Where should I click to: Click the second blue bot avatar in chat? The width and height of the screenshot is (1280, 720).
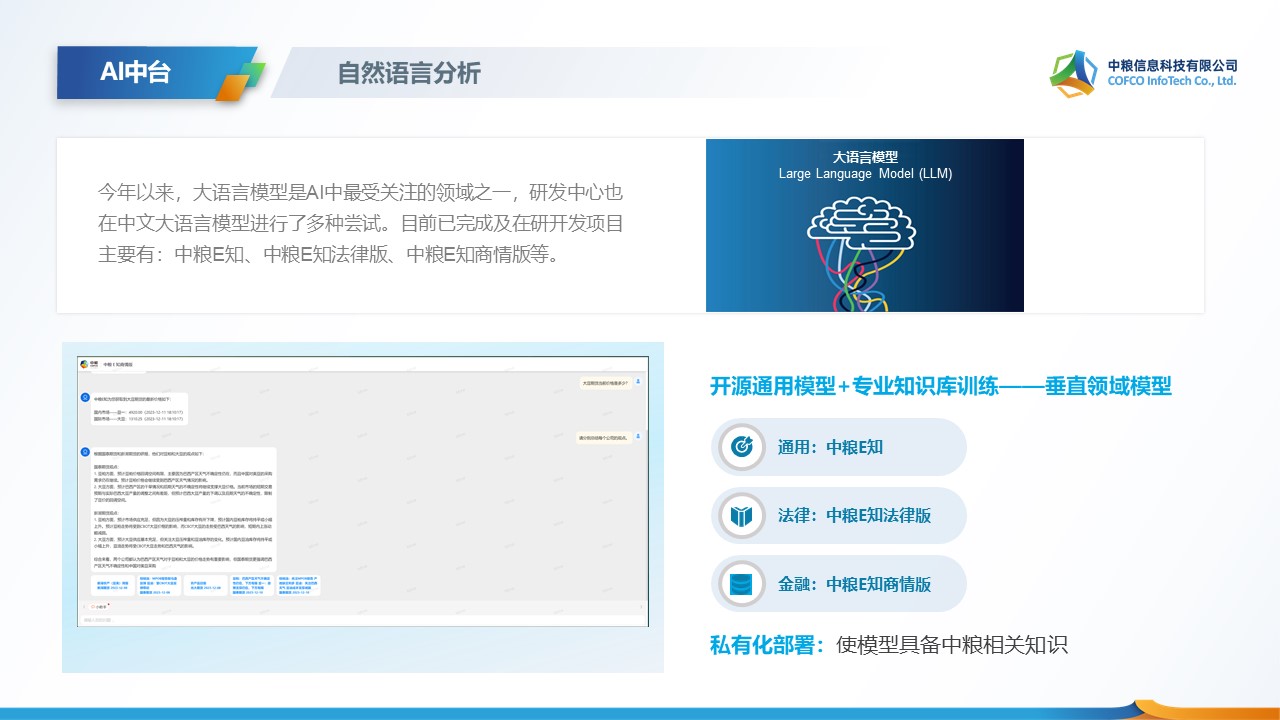(x=85, y=452)
